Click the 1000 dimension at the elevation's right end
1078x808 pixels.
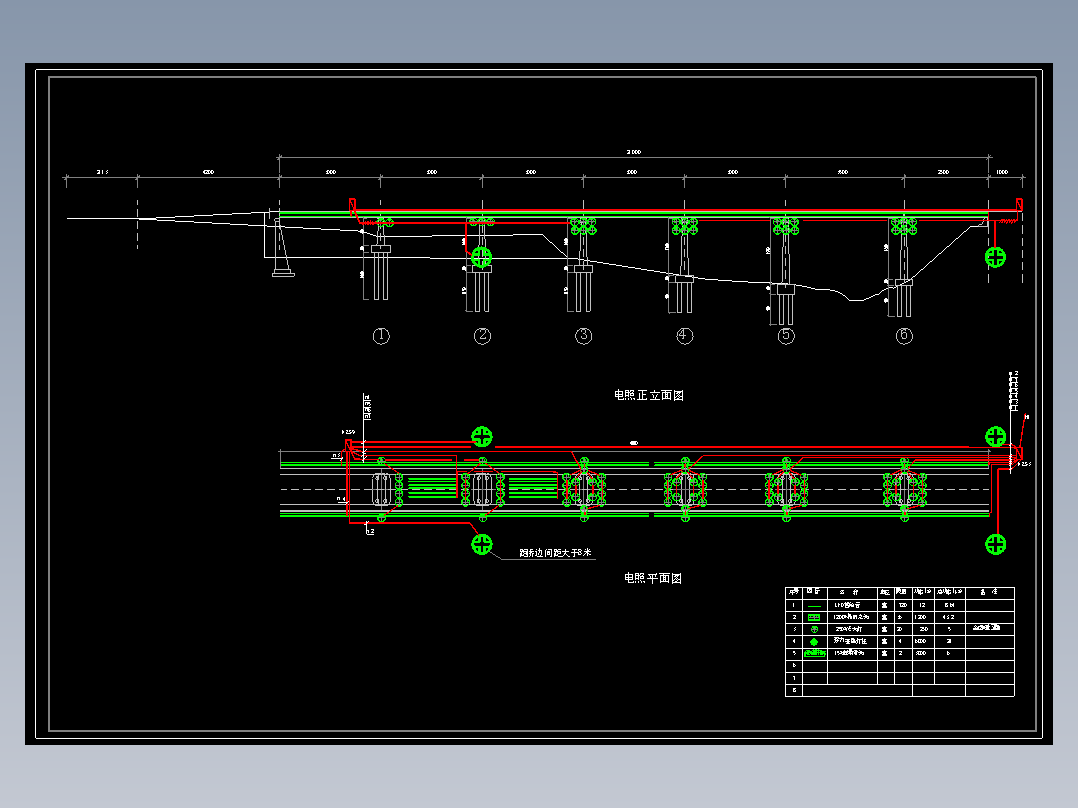click(x=1002, y=172)
